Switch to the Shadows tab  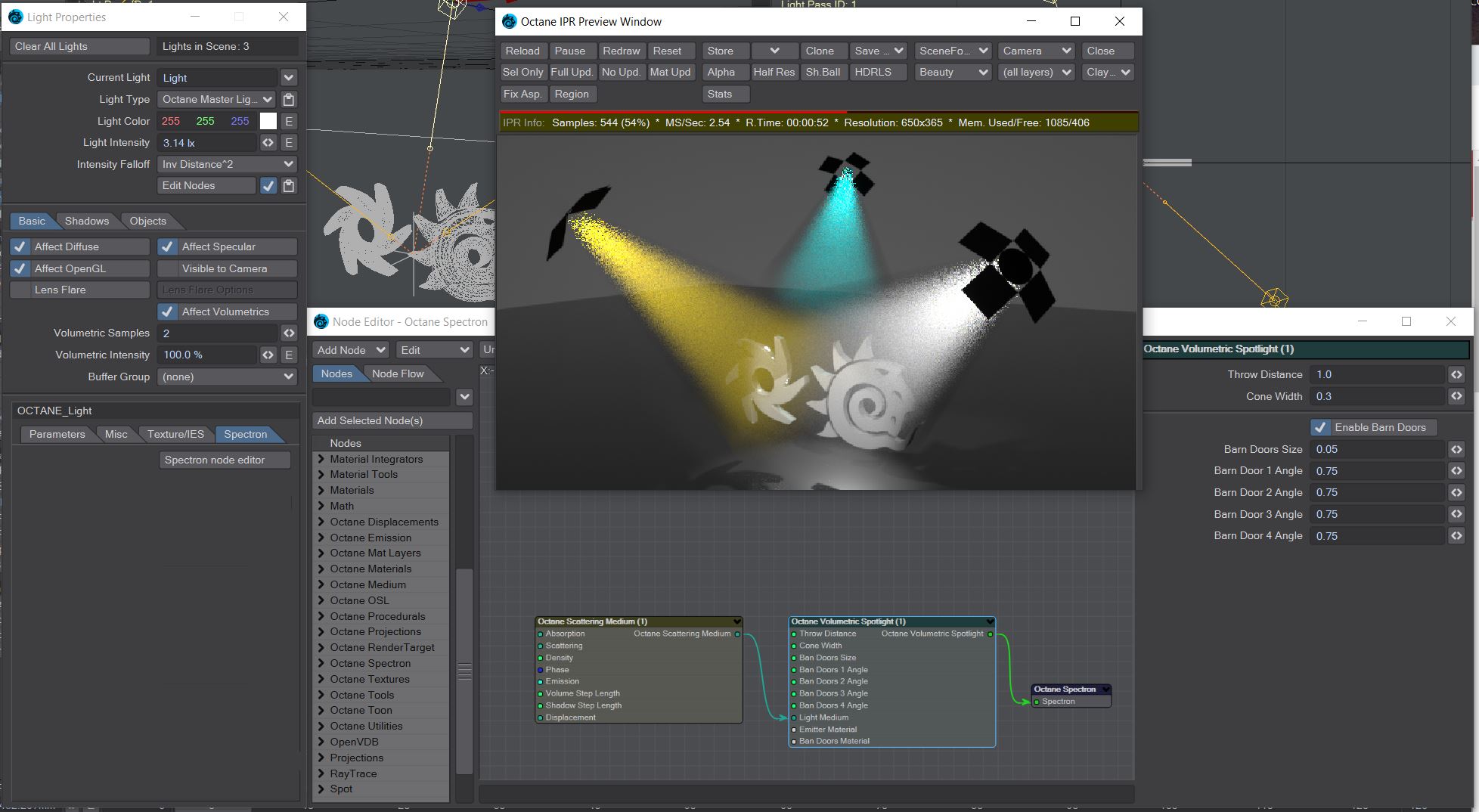[86, 221]
